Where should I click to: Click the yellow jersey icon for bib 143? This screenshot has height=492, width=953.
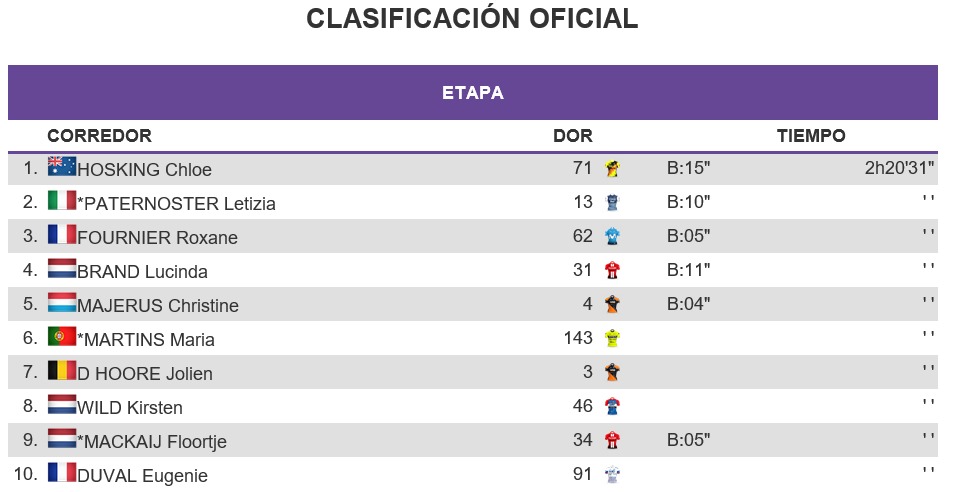(x=612, y=338)
